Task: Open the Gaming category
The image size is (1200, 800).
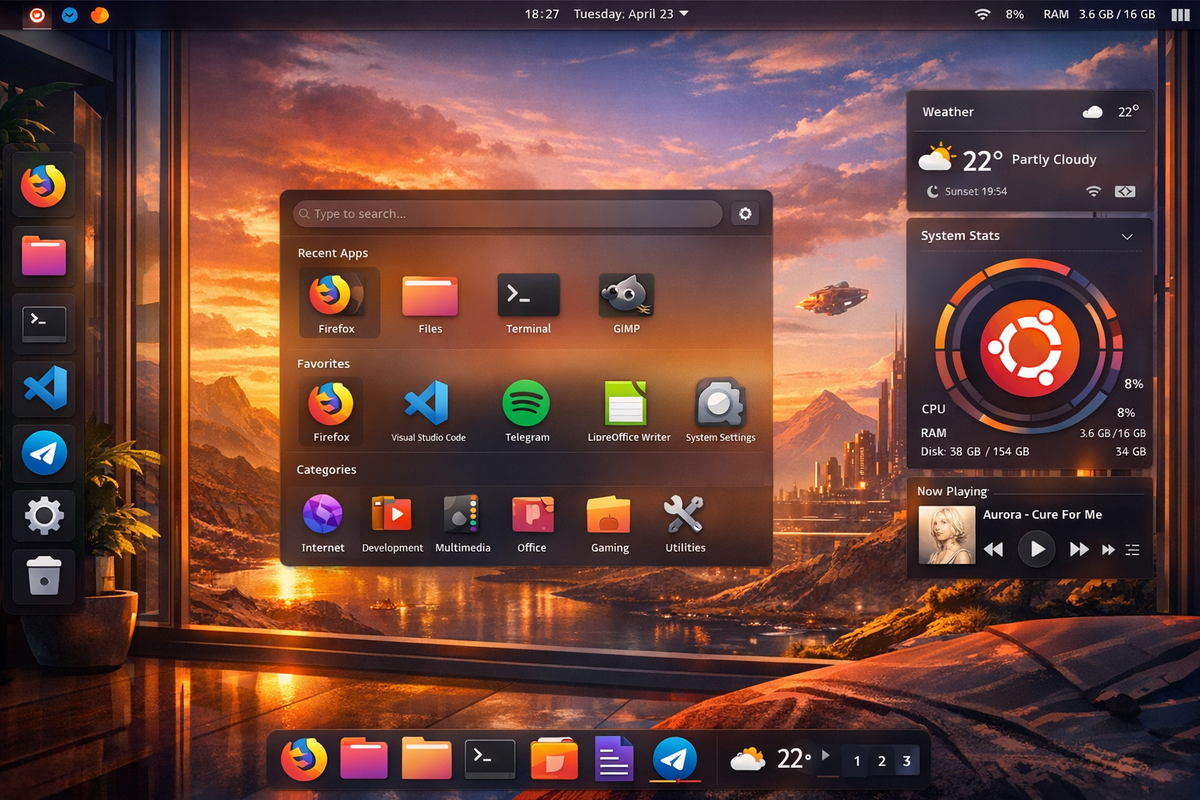Action: coord(609,523)
